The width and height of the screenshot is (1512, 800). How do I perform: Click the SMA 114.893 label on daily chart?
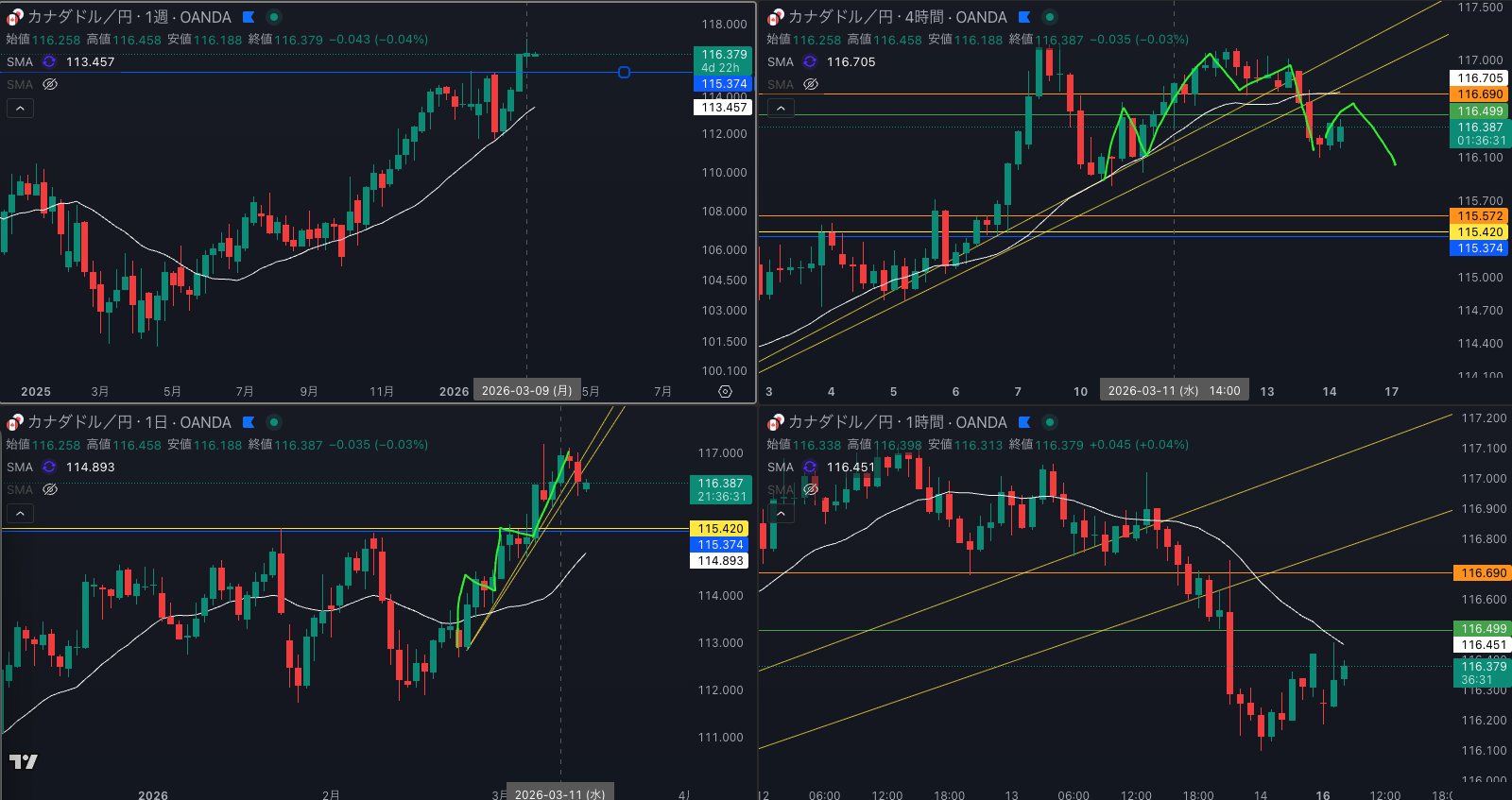pos(90,467)
